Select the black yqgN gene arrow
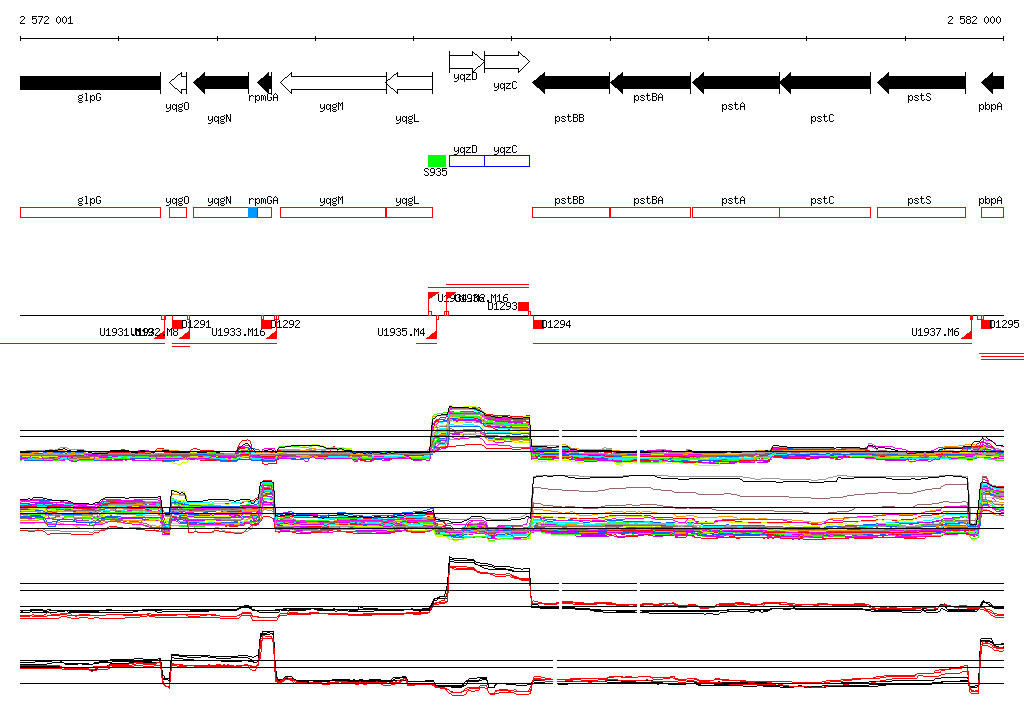Screen dimensions: 1024x714 tap(221, 83)
